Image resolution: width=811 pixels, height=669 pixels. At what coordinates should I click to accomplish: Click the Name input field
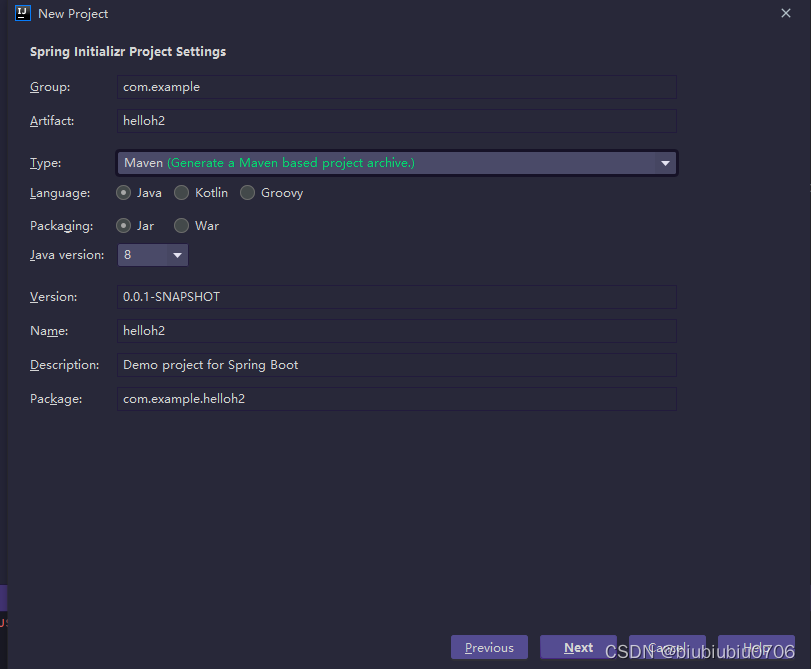click(x=397, y=331)
